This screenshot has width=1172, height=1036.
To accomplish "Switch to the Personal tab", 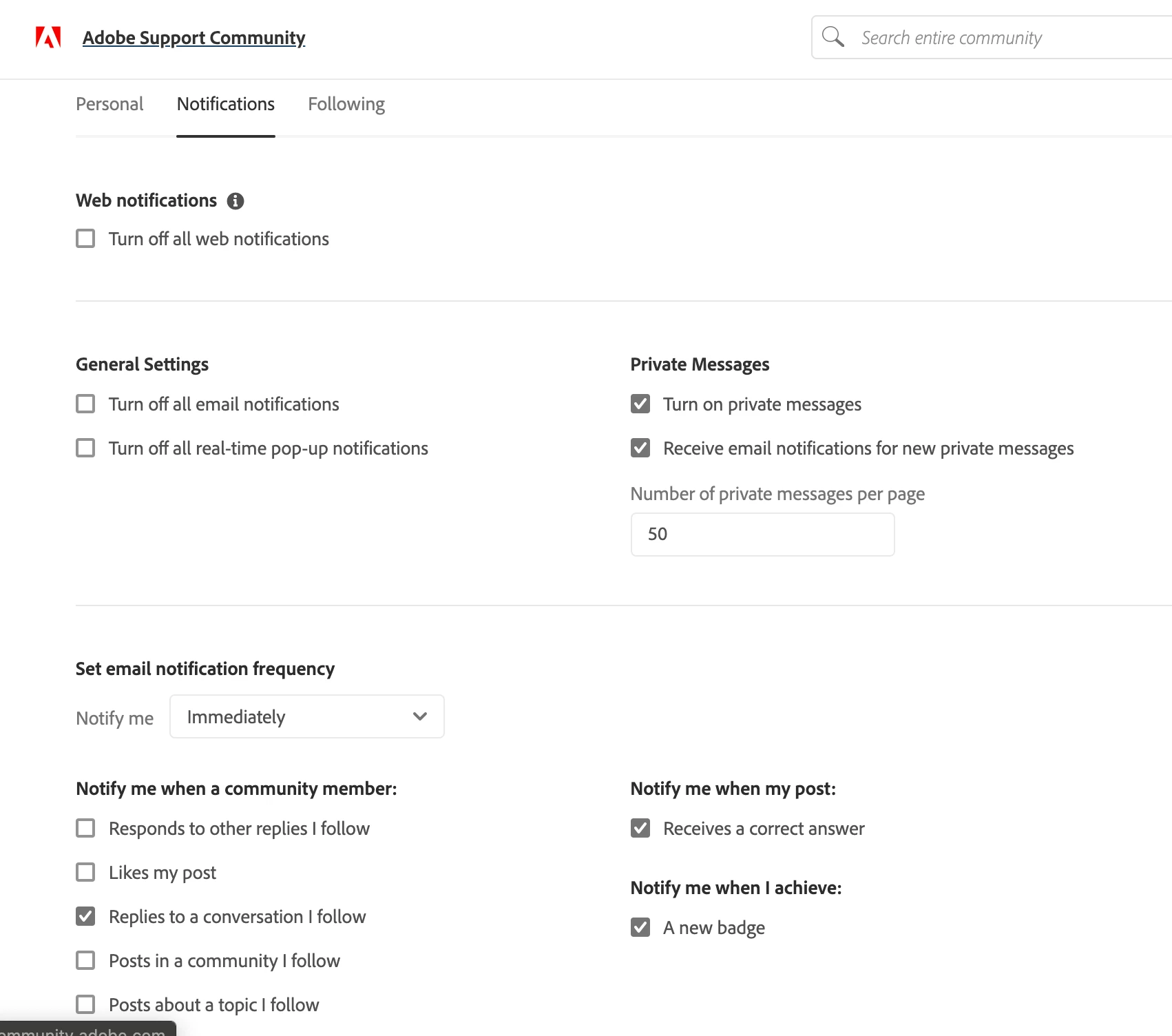I will pyautogui.click(x=109, y=104).
